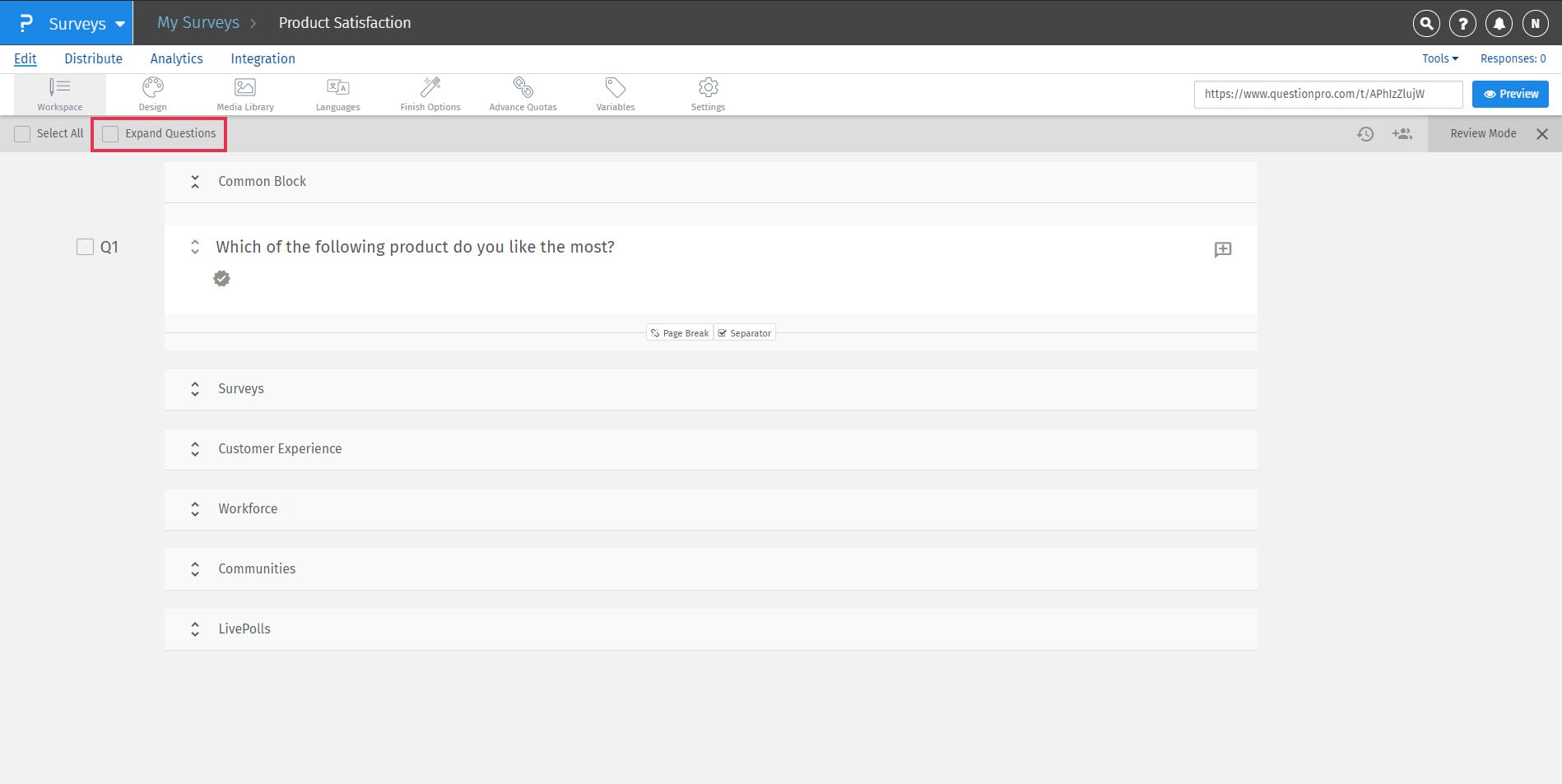The height and width of the screenshot is (784, 1562).
Task: Click the Product Satisfaction survey title
Action: pos(345,23)
